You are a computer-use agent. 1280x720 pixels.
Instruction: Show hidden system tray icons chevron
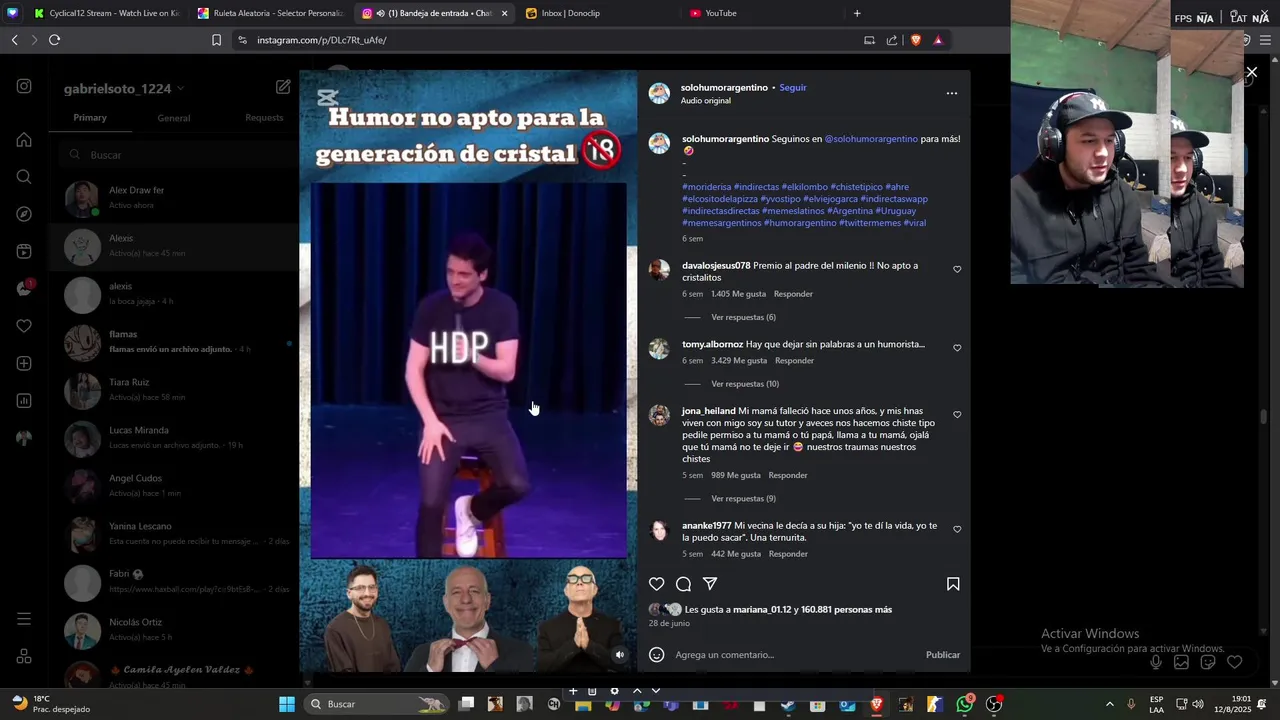(x=1109, y=704)
